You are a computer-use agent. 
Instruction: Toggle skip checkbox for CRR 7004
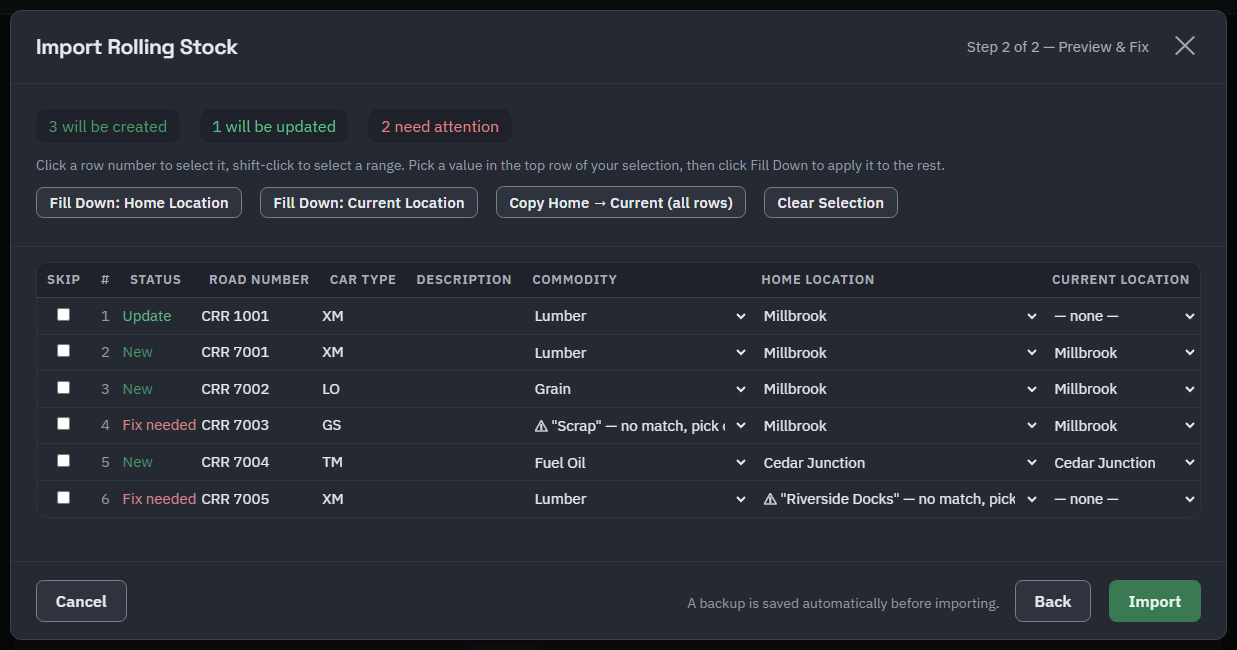[64, 460]
